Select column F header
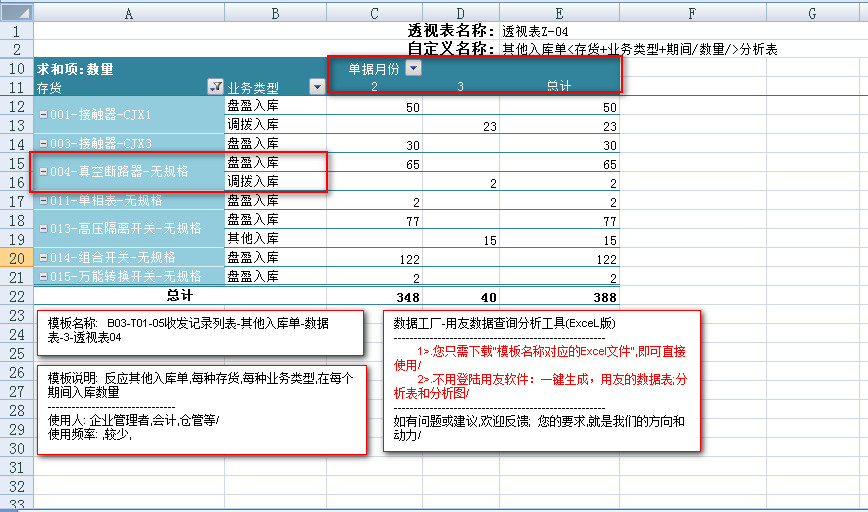This screenshot has height=512, width=868. [x=692, y=12]
